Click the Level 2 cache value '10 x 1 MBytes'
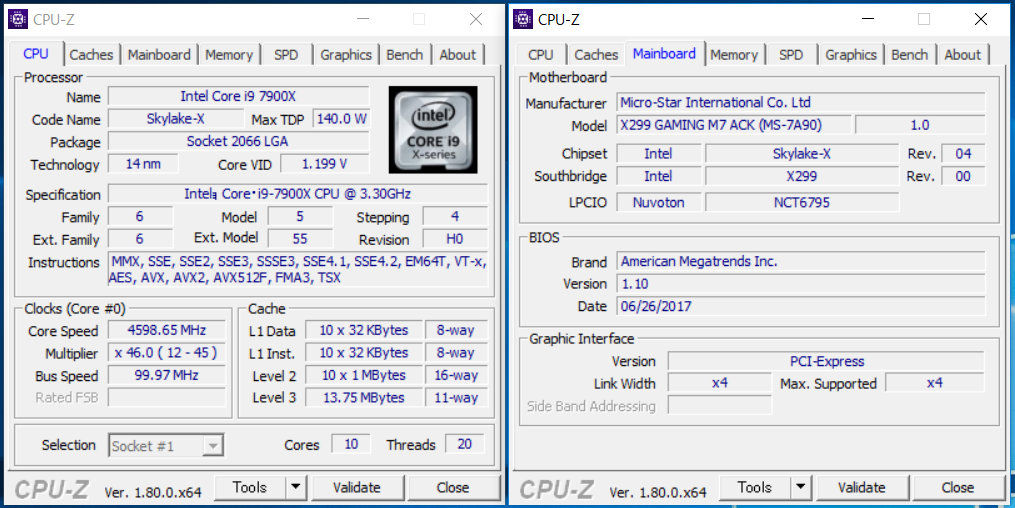Viewport: 1015px width, 508px height. [364, 375]
